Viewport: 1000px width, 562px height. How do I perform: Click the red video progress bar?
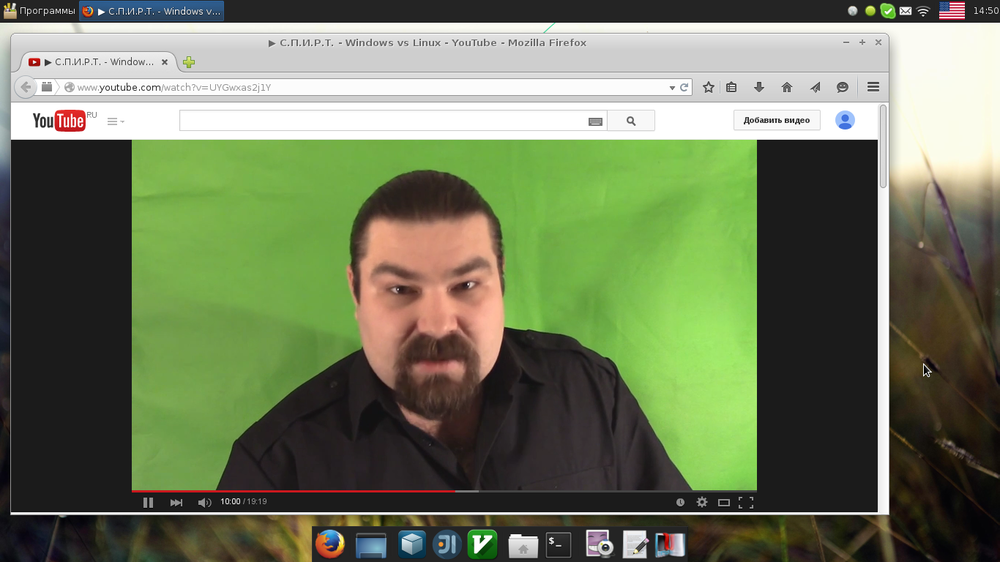(x=300, y=491)
